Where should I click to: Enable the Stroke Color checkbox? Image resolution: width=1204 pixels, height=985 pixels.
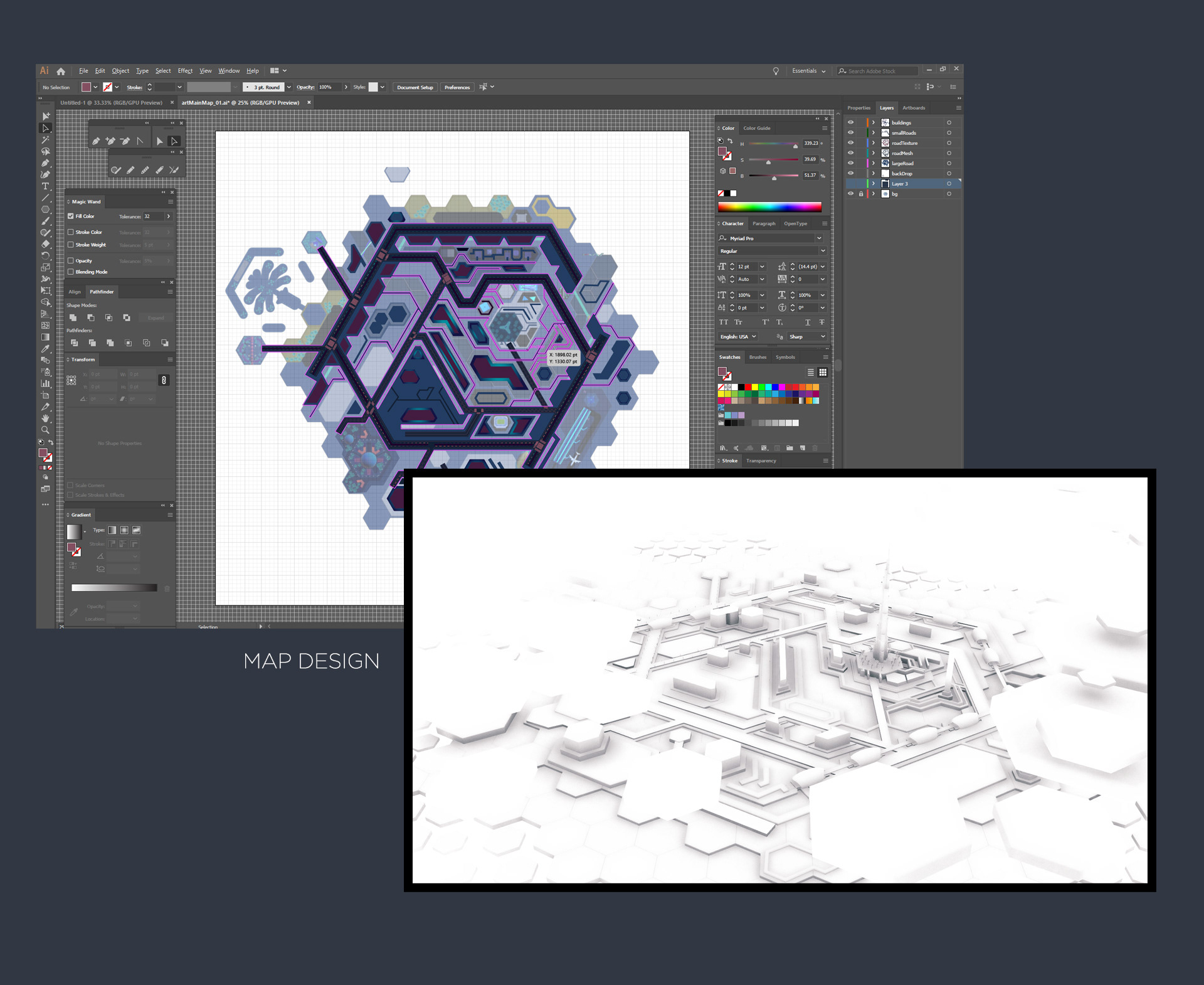pyautogui.click(x=71, y=232)
